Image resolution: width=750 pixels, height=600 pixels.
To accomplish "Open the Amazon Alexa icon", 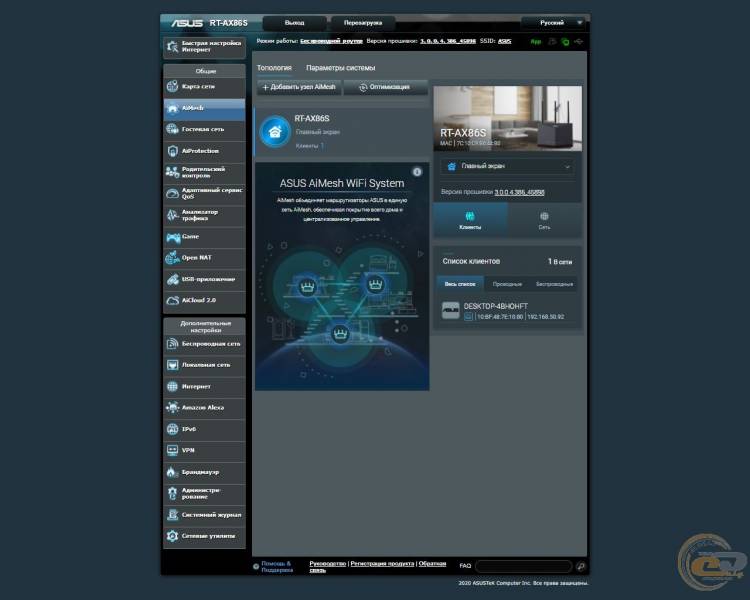I will pos(172,408).
